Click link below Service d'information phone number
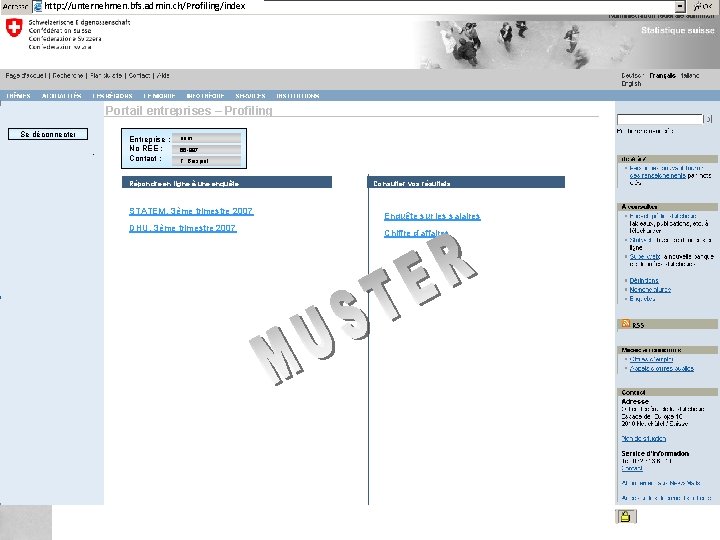This screenshot has width=720, height=540. (x=632, y=468)
